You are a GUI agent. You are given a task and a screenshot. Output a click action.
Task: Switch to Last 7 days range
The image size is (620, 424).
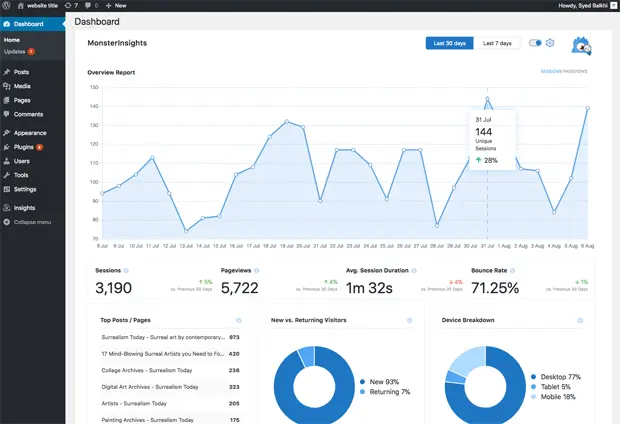[497, 43]
